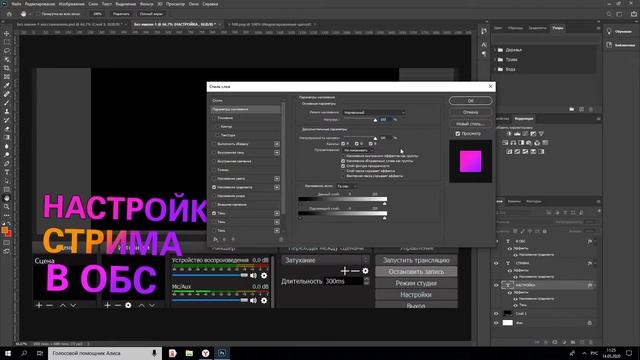Click the search icon in top right
This screenshot has width=640, height=360.
tap(609, 14)
